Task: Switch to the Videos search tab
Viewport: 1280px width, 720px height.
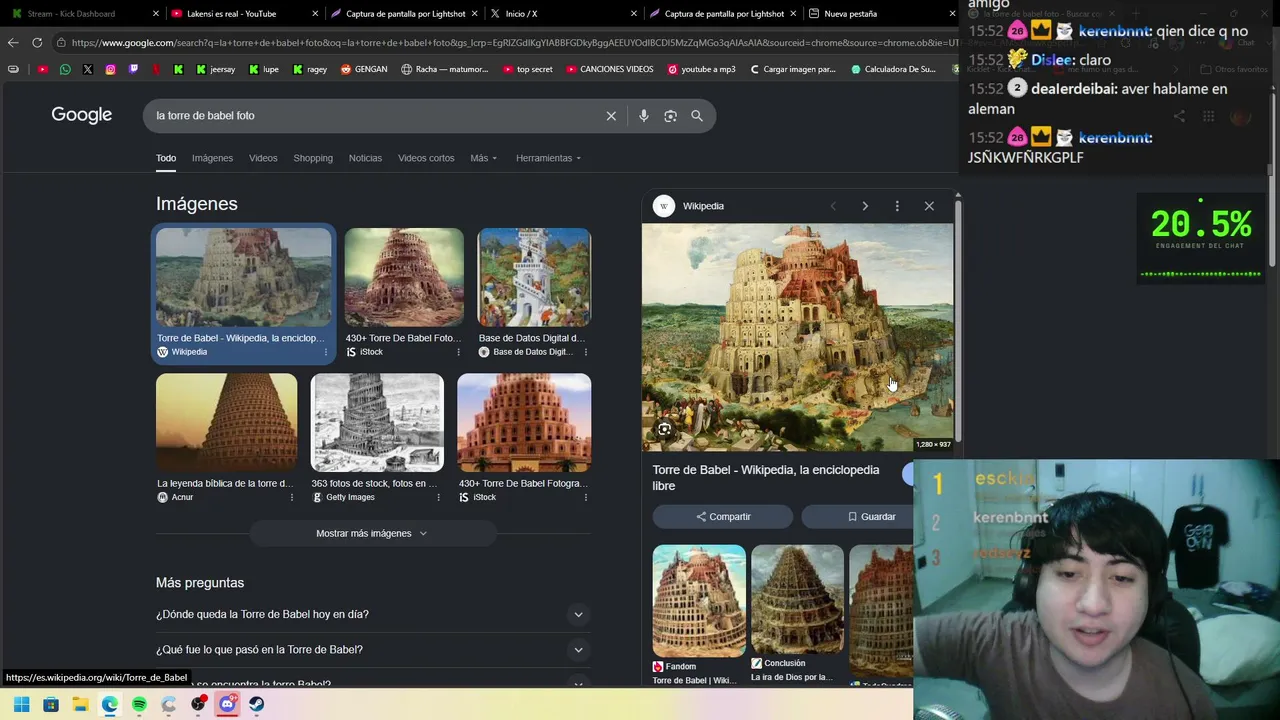Action: tap(263, 158)
